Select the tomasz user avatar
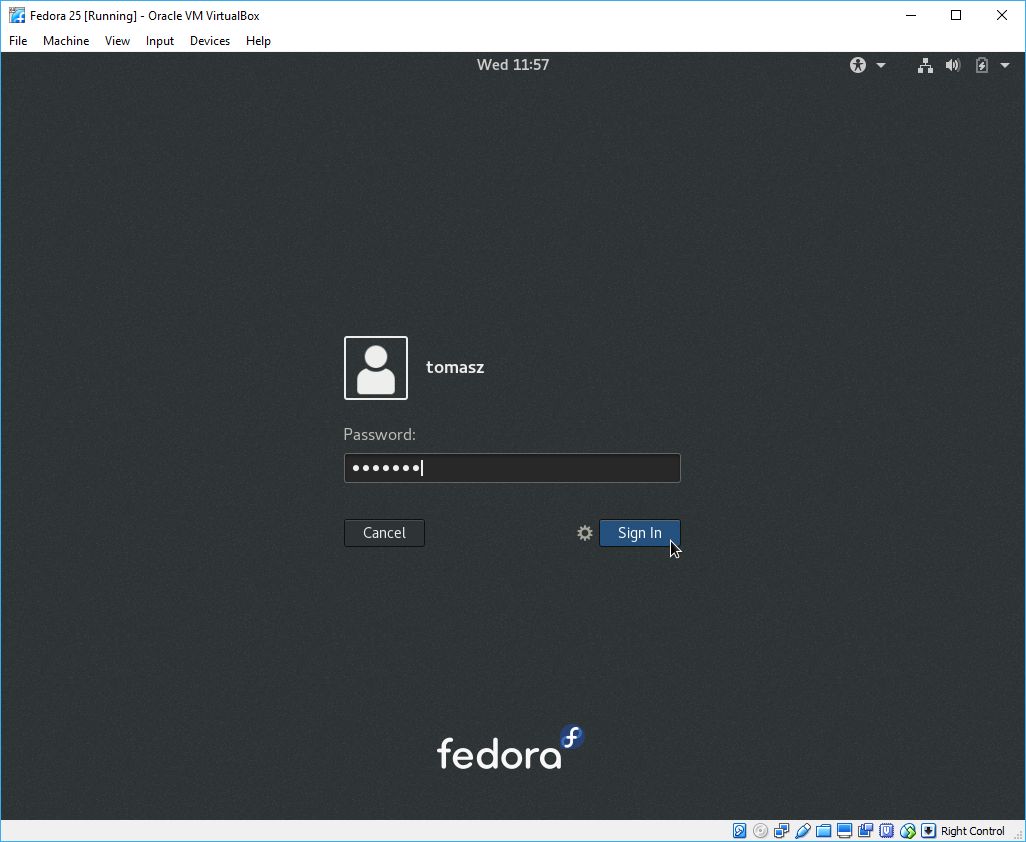The width and height of the screenshot is (1026, 842). pyautogui.click(x=375, y=367)
